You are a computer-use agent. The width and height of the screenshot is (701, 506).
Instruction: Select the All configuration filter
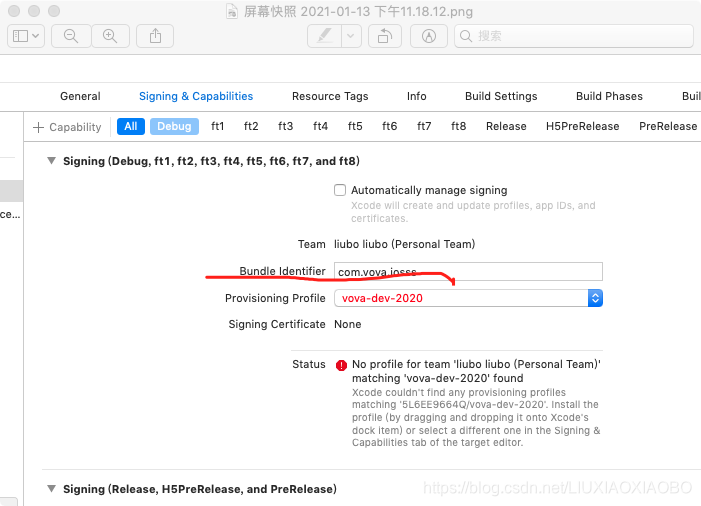[x=131, y=126]
